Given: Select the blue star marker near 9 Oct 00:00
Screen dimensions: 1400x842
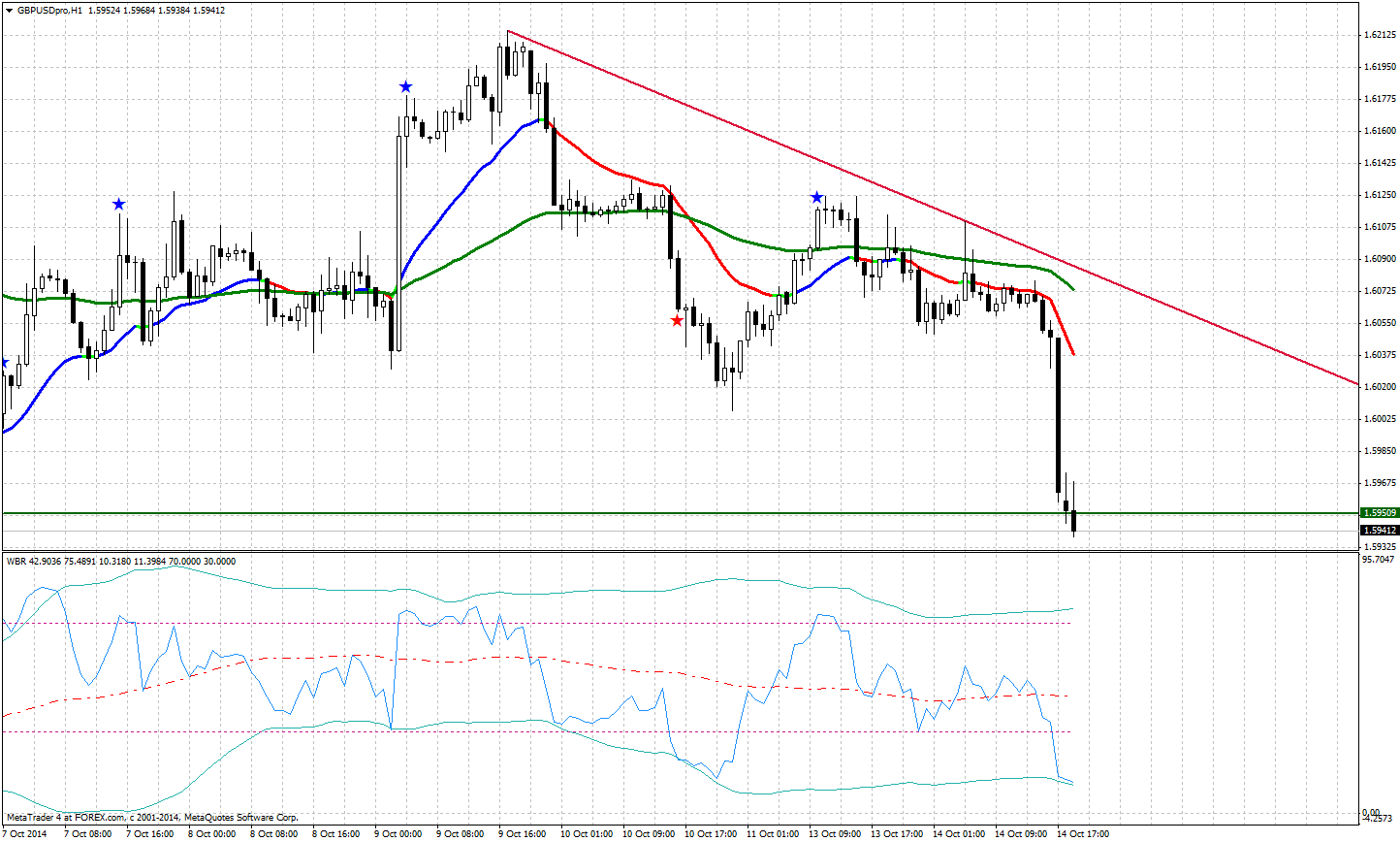Looking at the screenshot, I should (404, 86).
